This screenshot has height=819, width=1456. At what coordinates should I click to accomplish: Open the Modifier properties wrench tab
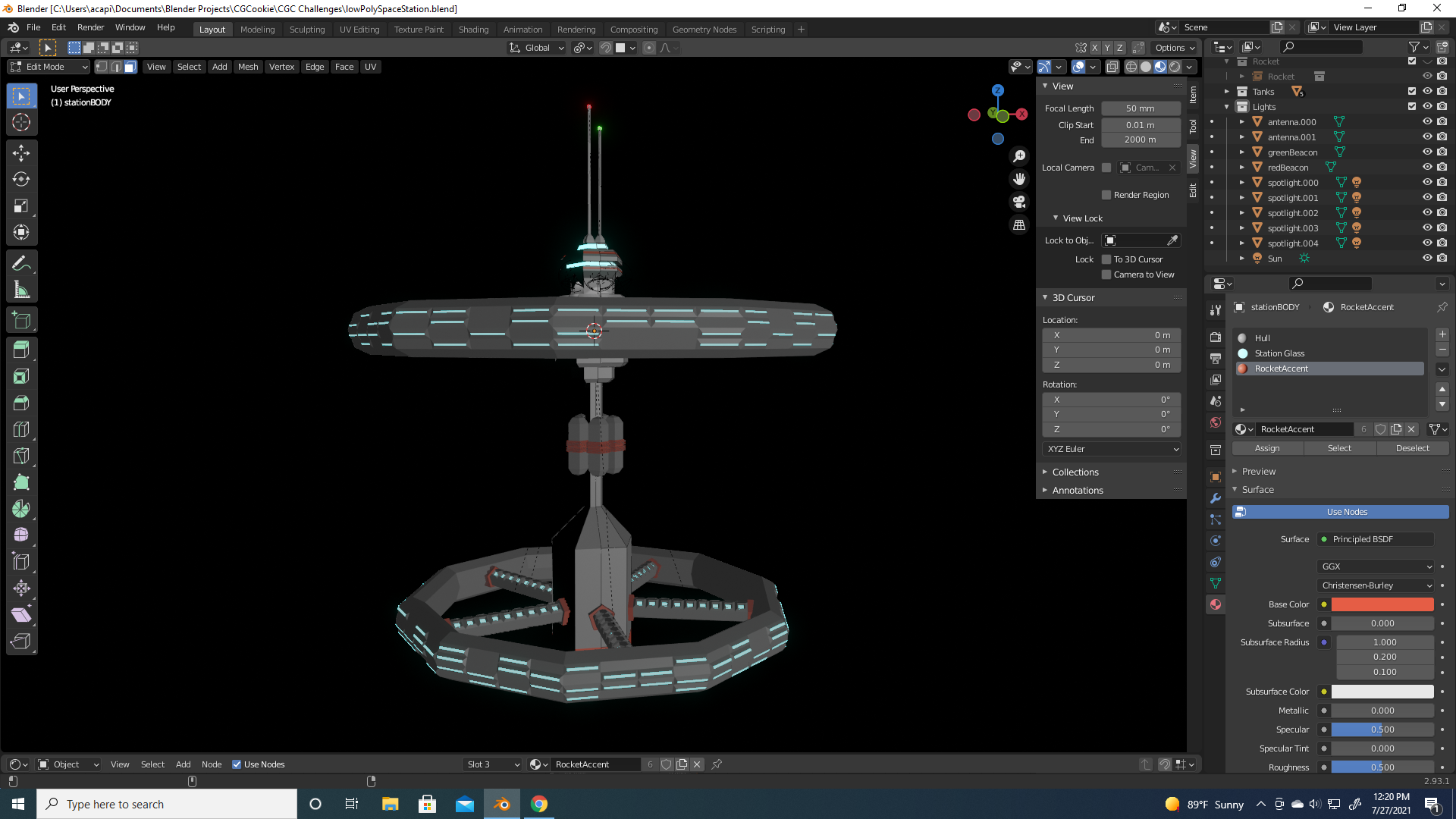[x=1216, y=498]
